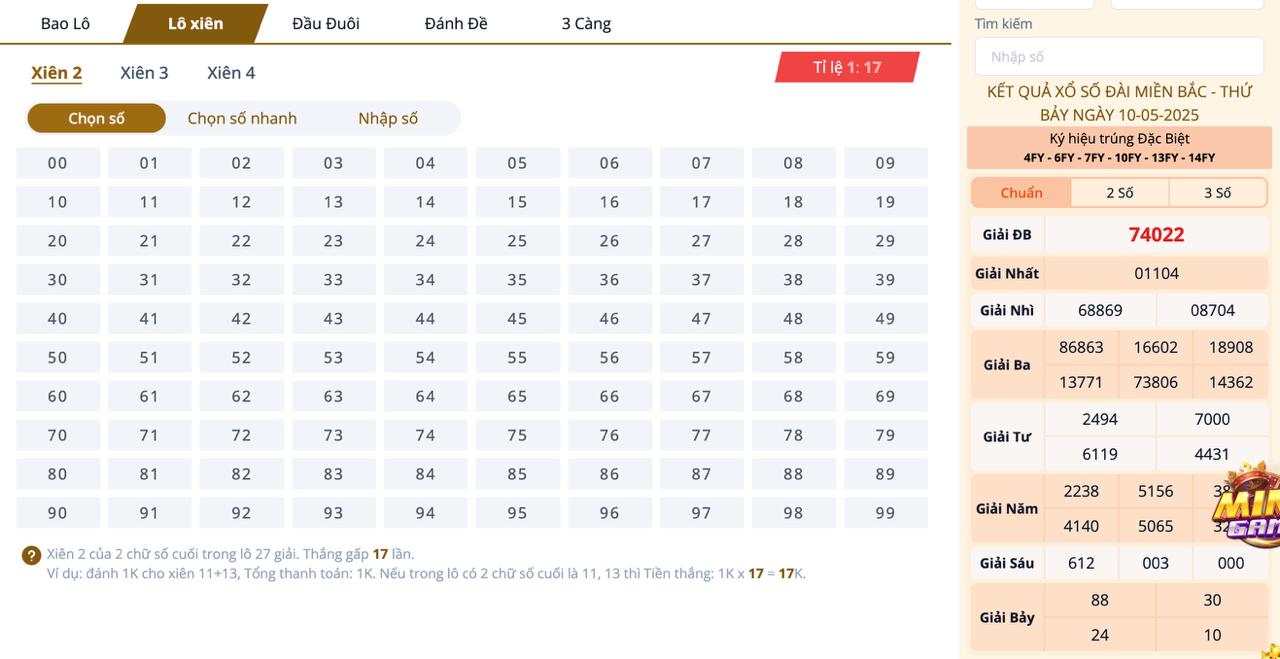
Task: Show results in 3 Số format
Action: coord(1217,193)
